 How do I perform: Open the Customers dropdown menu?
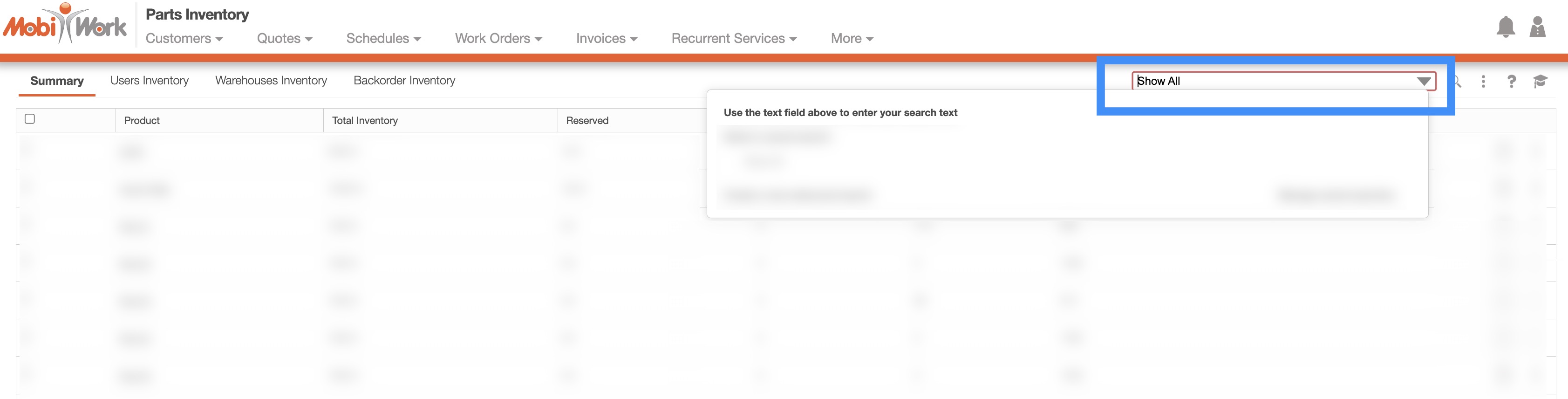[184, 38]
